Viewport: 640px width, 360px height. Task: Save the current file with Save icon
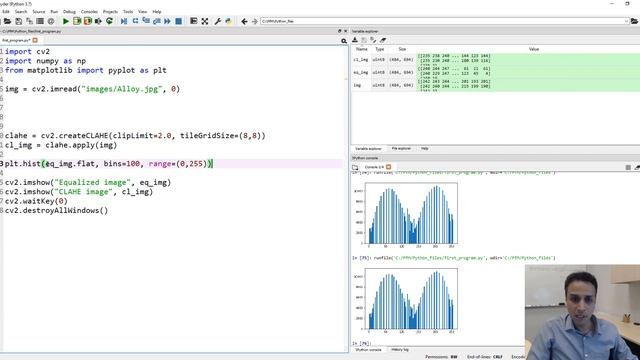[19, 21]
